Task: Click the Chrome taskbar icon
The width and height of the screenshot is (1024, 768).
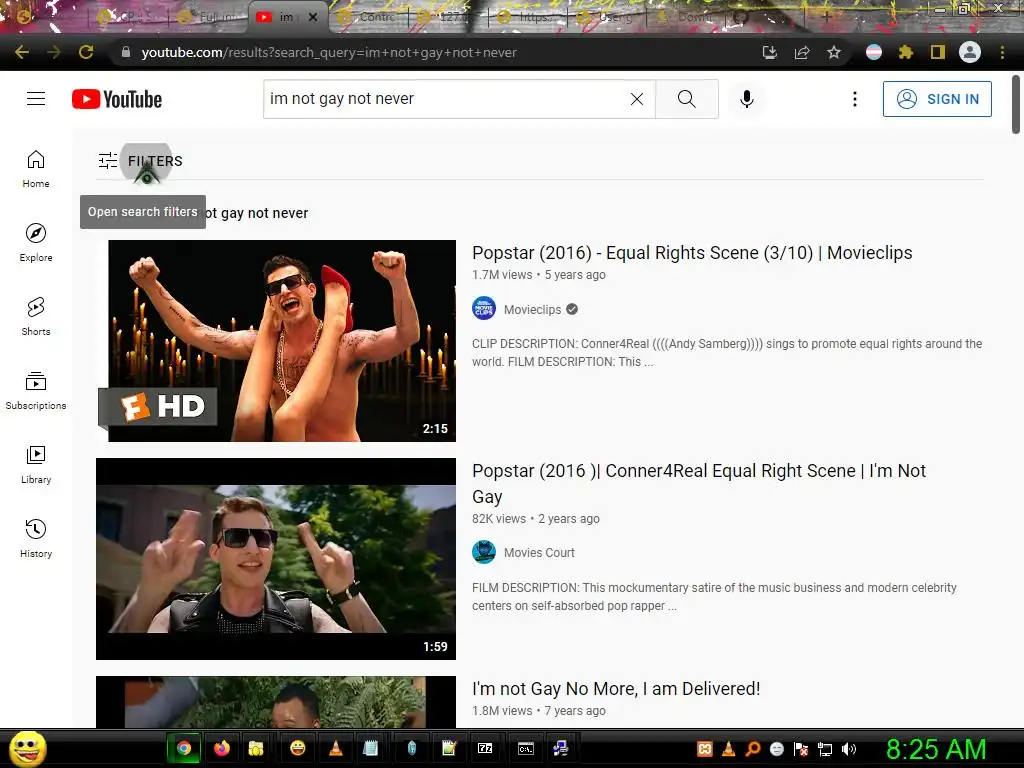Action: [x=184, y=748]
